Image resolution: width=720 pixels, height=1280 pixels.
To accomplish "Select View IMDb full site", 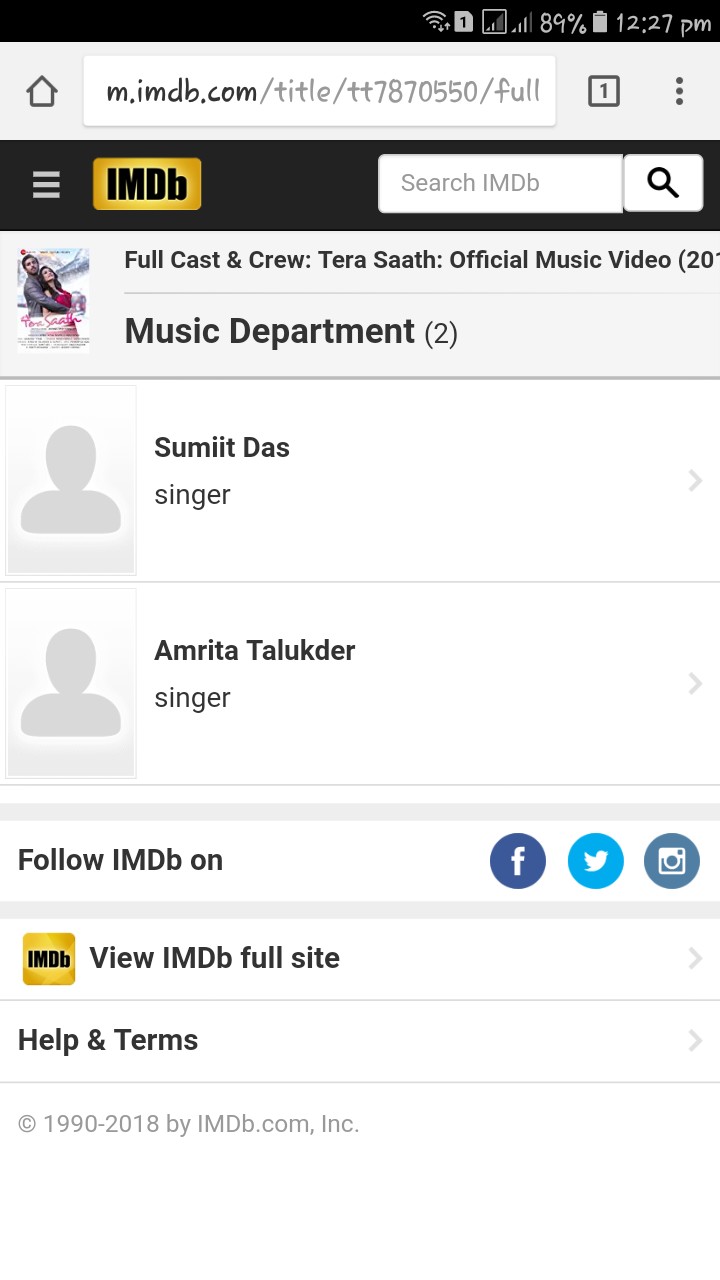I will [x=215, y=958].
